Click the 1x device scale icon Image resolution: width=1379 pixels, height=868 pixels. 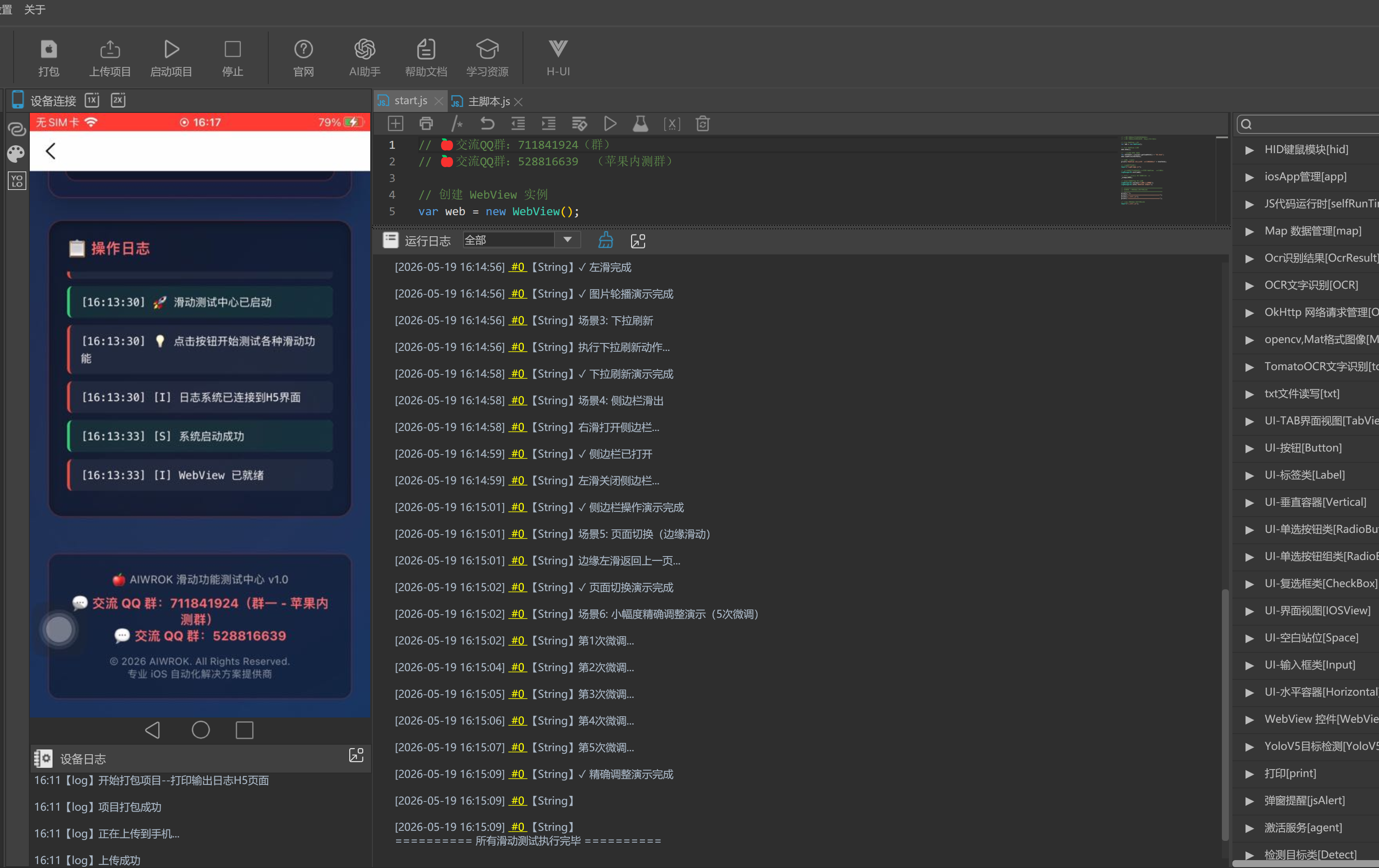pyautogui.click(x=92, y=100)
